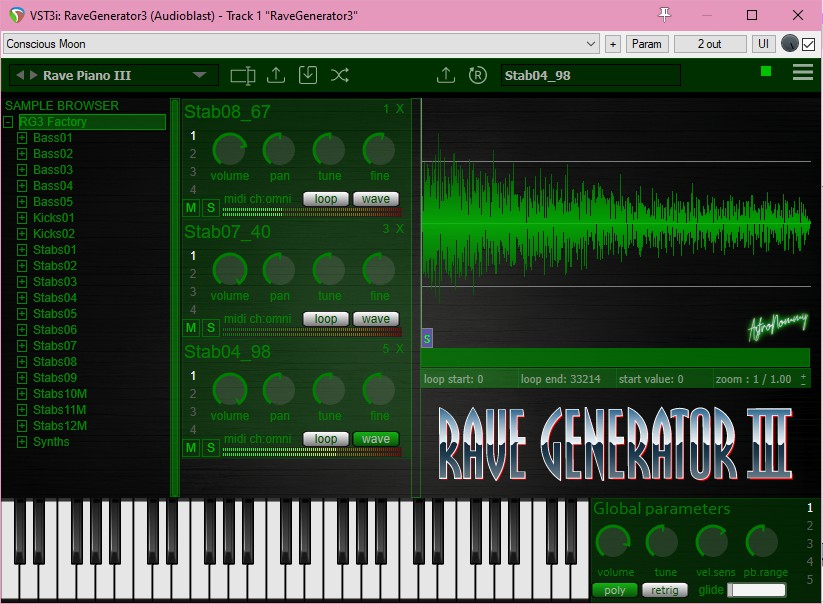Select global parameters page 5
The image size is (823, 604).
[810, 579]
